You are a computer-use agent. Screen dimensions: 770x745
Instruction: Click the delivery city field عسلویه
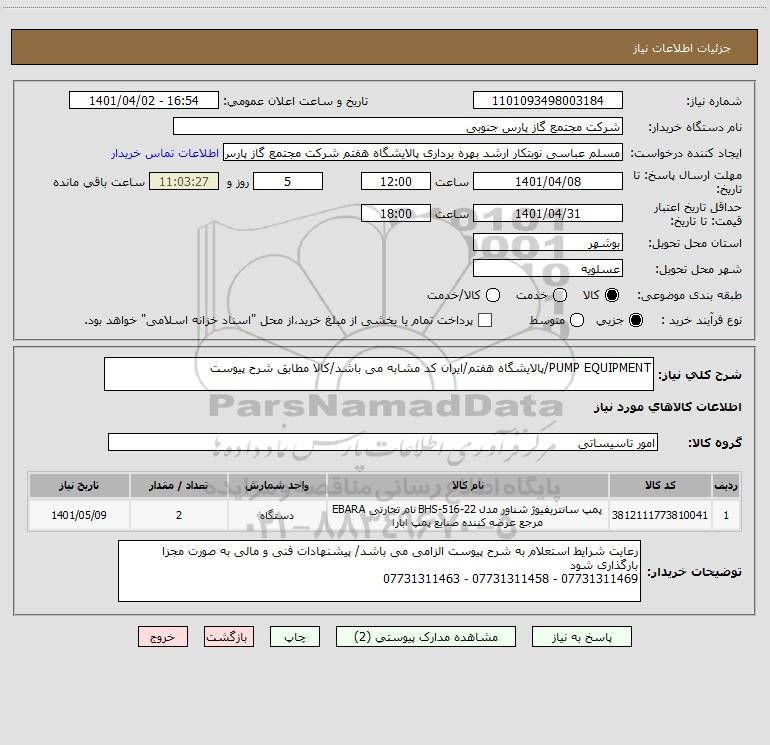tap(548, 268)
